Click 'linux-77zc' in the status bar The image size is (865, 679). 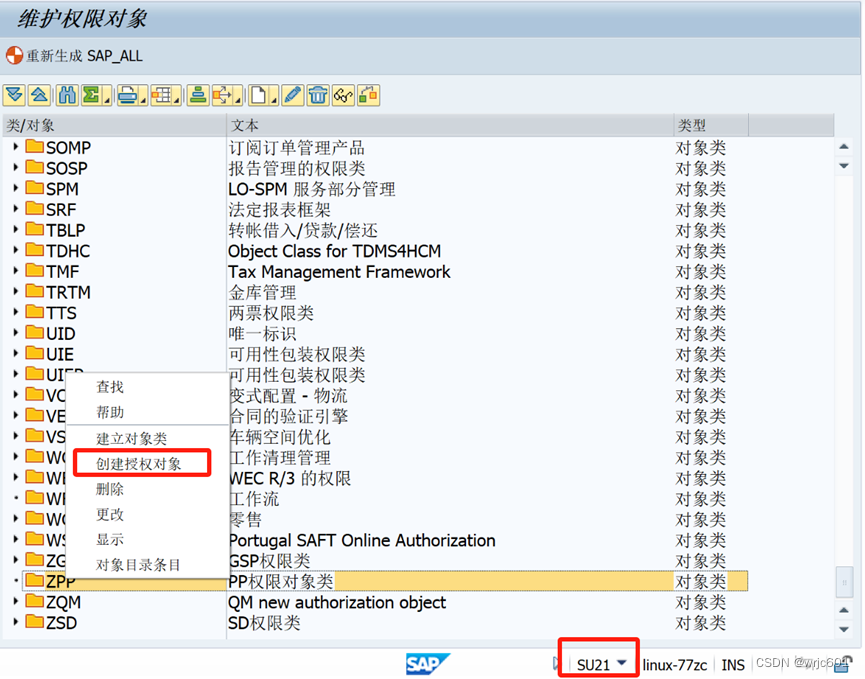click(675, 665)
